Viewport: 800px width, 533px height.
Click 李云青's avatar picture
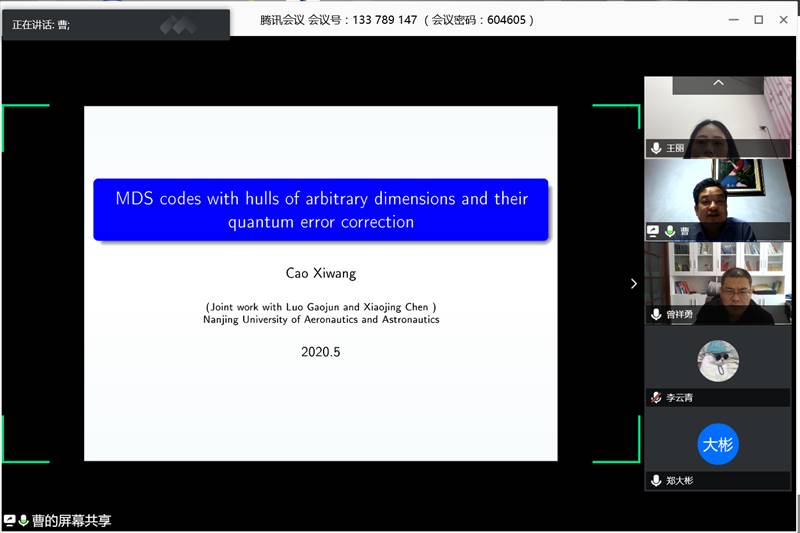coord(717,361)
